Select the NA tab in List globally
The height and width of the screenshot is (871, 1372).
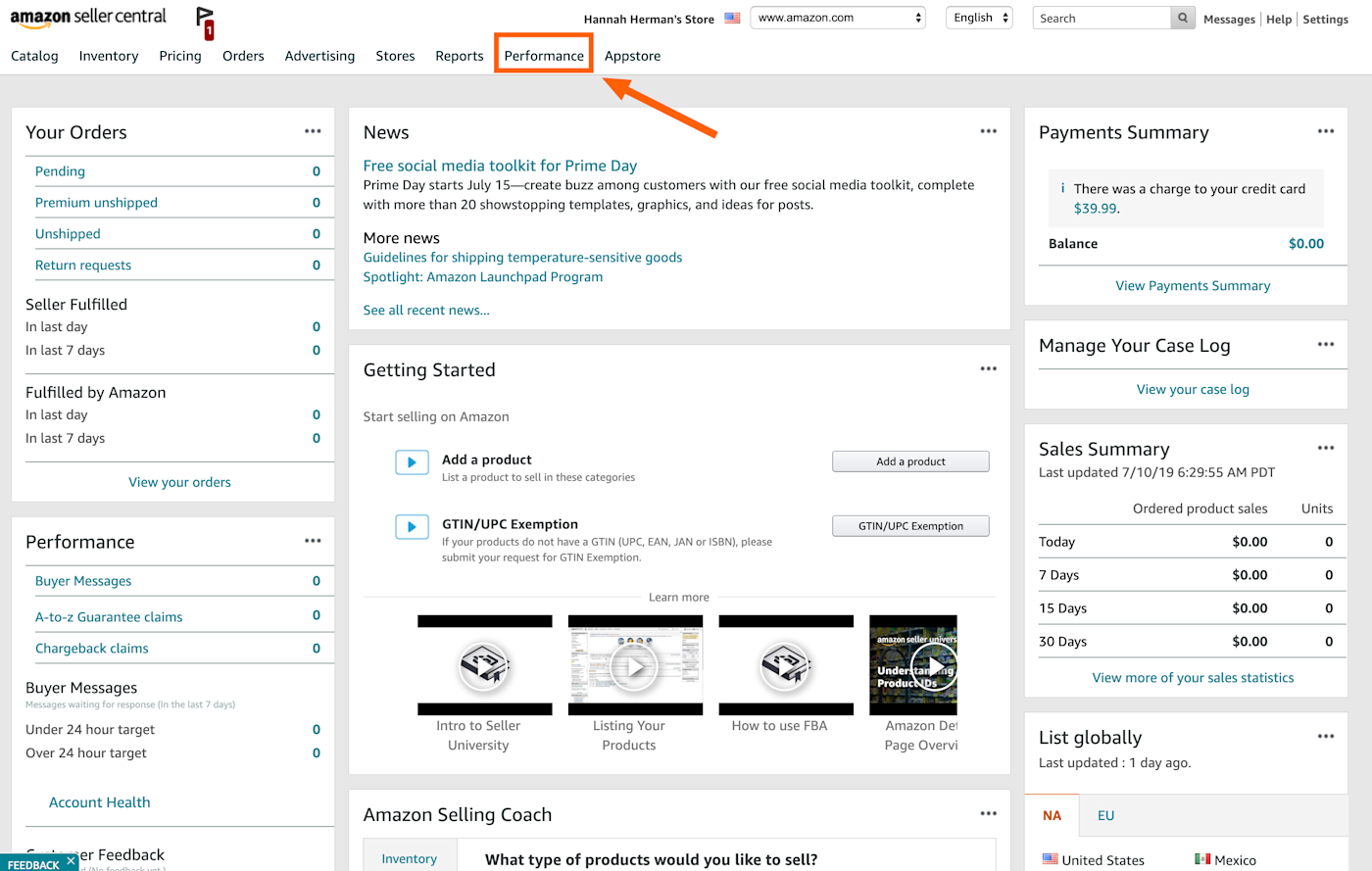(x=1052, y=815)
